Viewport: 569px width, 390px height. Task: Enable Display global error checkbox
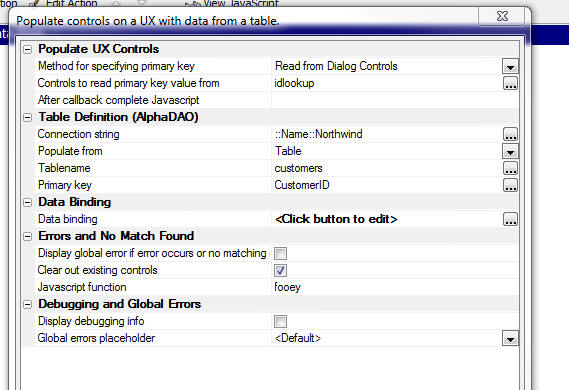coord(280,253)
